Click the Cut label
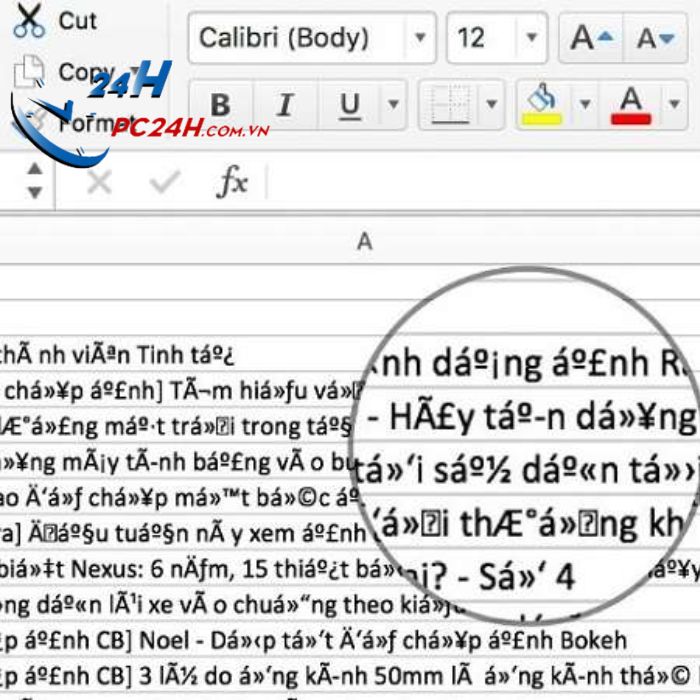The height and width of the screenshot is (700, 700). (78, 21)
